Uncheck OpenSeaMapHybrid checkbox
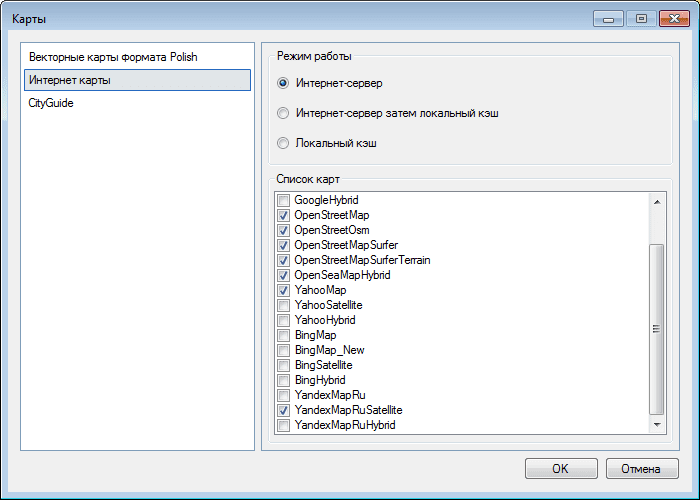 (x=284, y=275)
